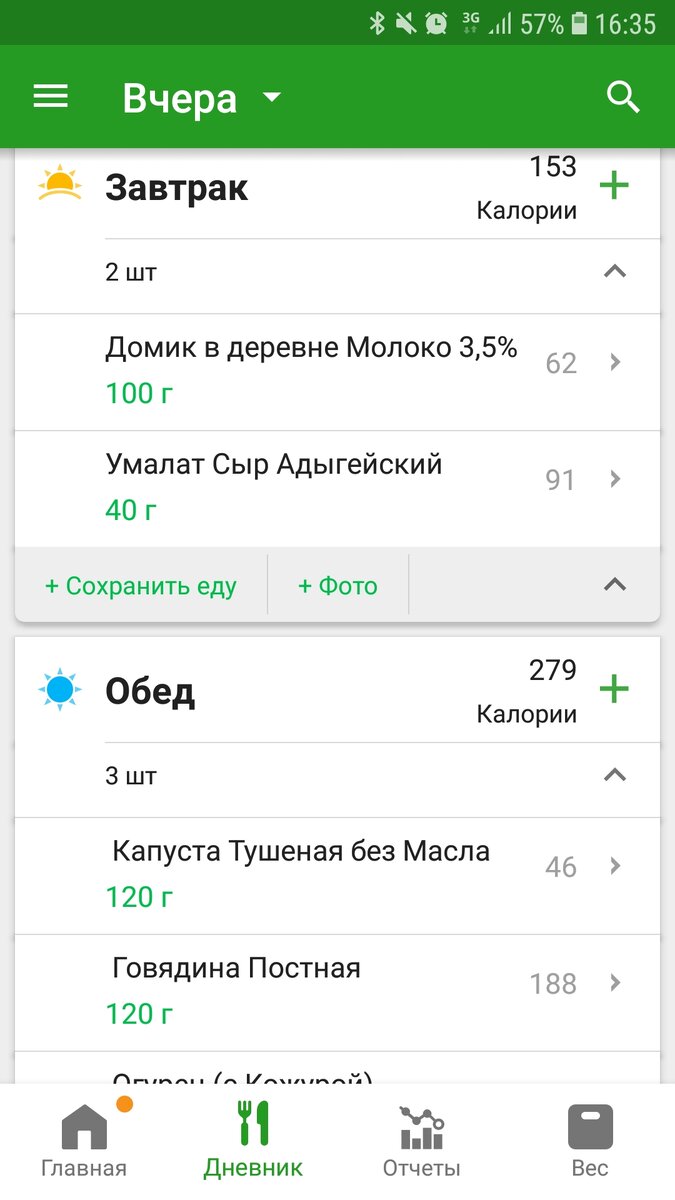Open the search function
675x1200 pixels.
pos(622,96)
